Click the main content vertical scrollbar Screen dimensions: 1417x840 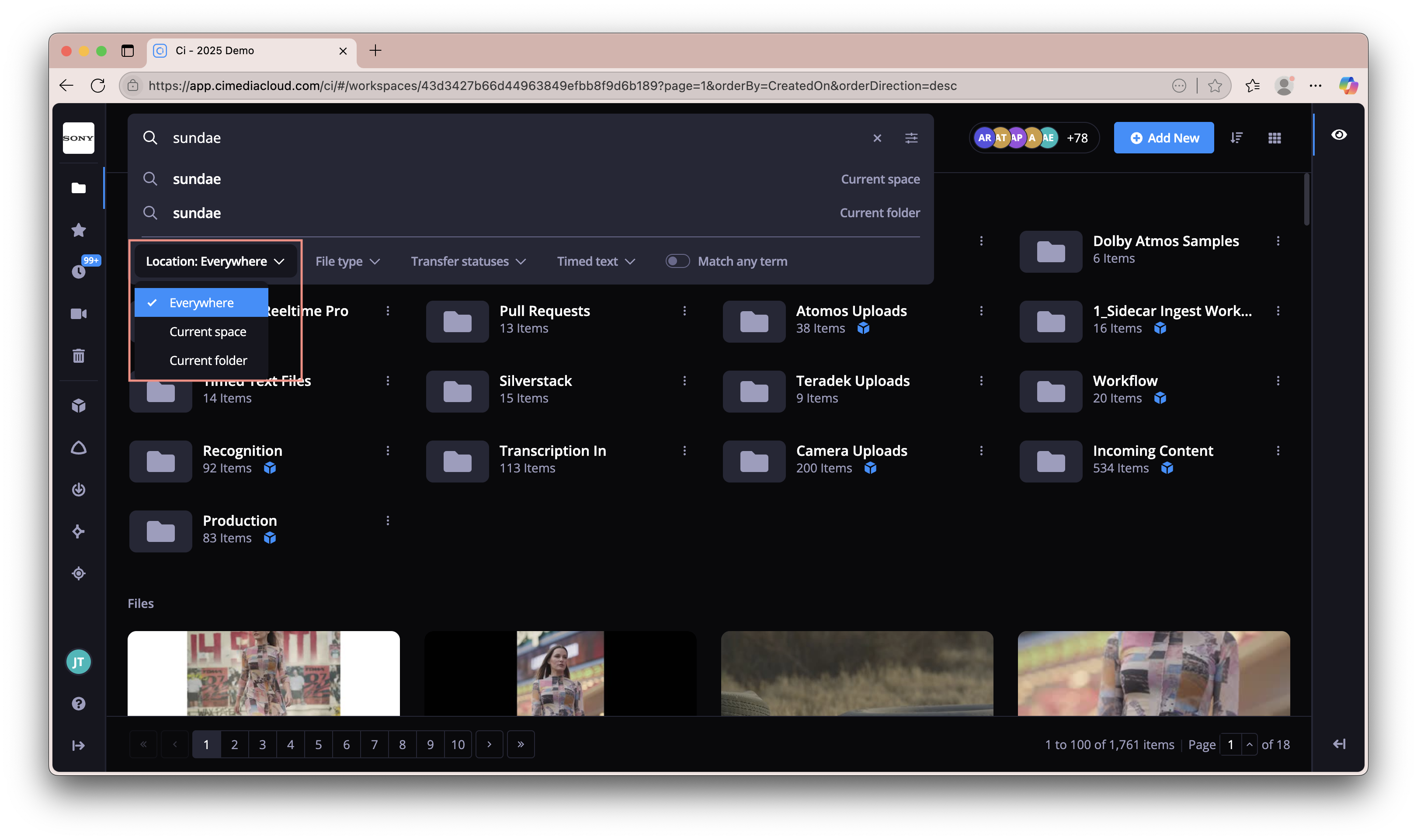pos(1306,199)
